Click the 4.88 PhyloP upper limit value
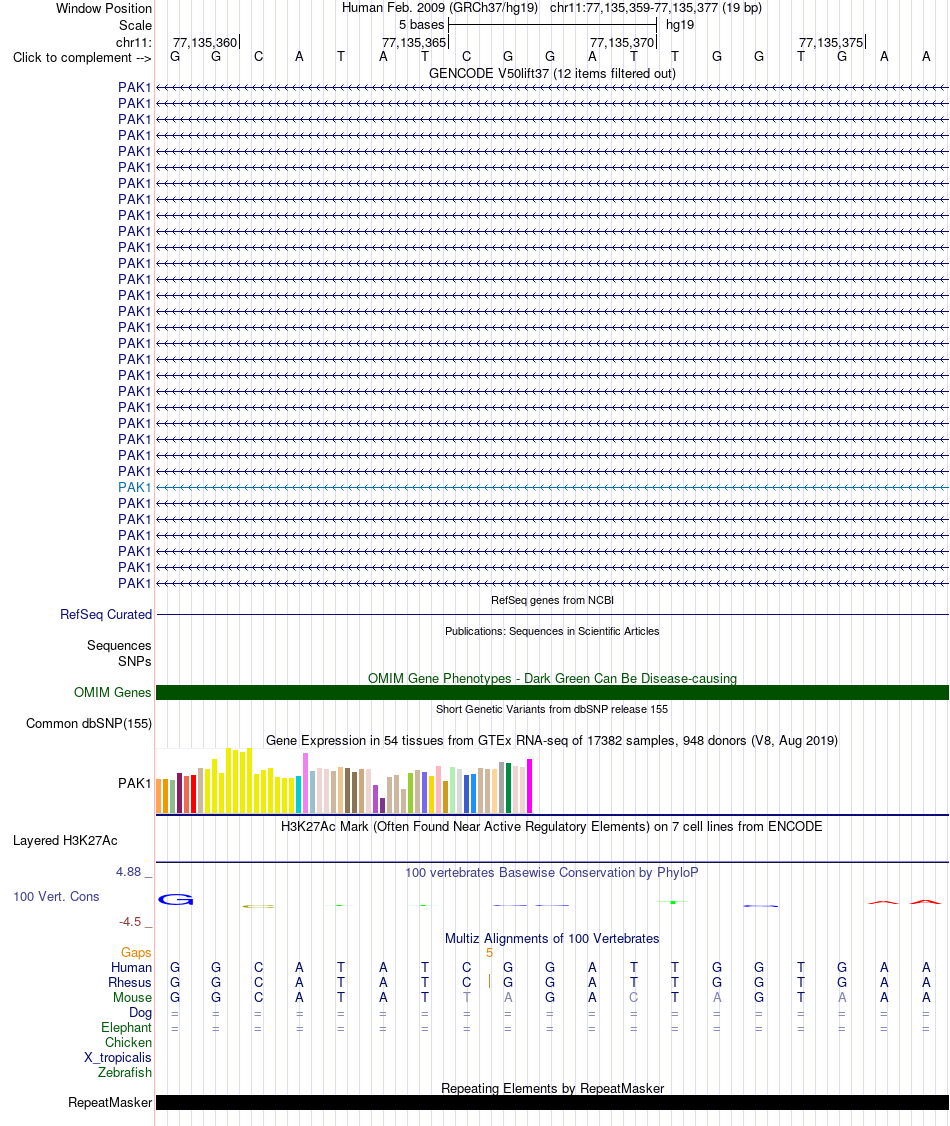 click(129, 872)
